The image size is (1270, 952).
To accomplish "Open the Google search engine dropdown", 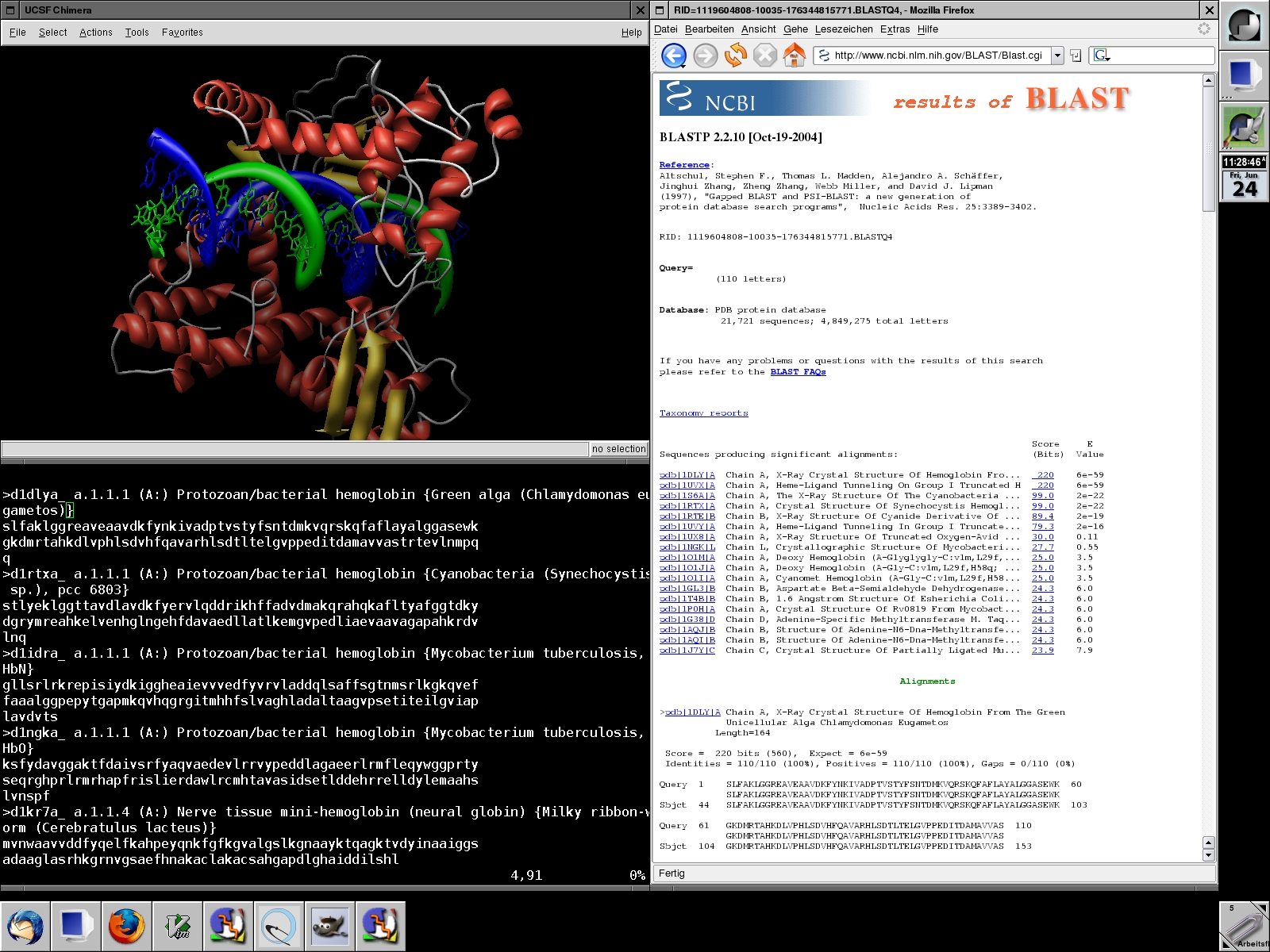I will pos(1102,56).
